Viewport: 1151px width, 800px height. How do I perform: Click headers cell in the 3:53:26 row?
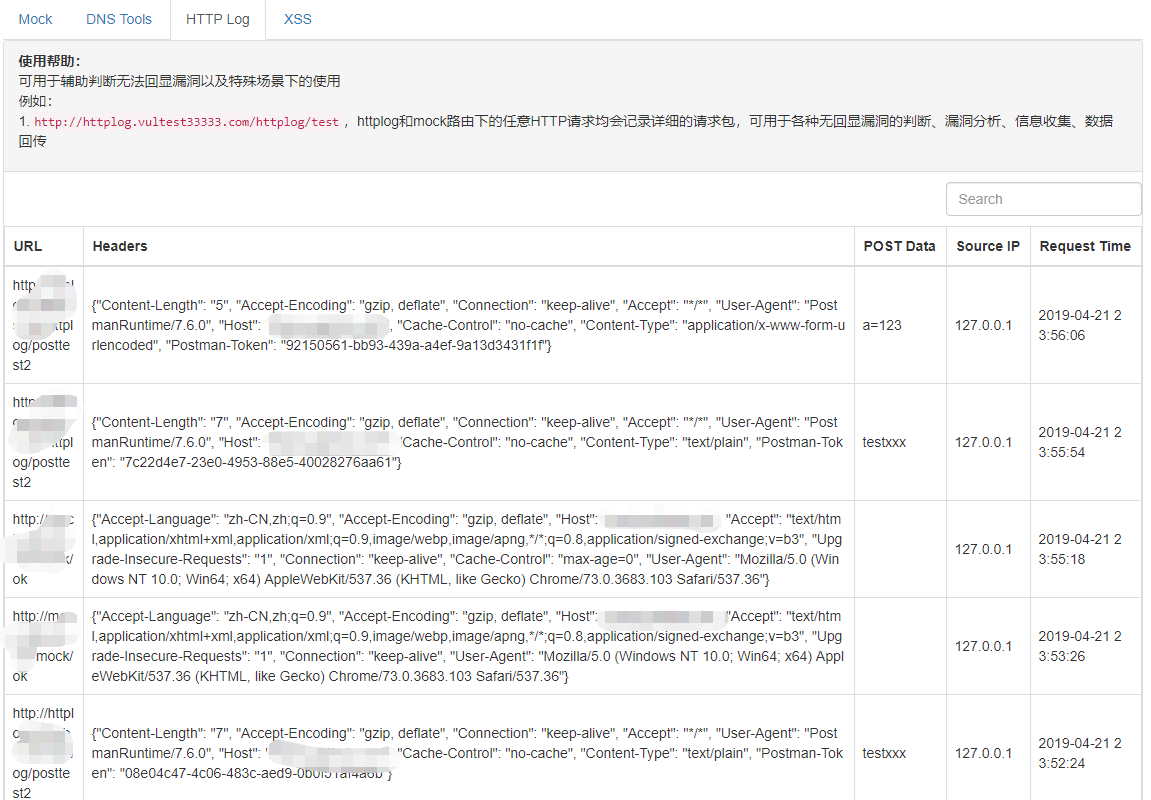(x=468, y=646)
